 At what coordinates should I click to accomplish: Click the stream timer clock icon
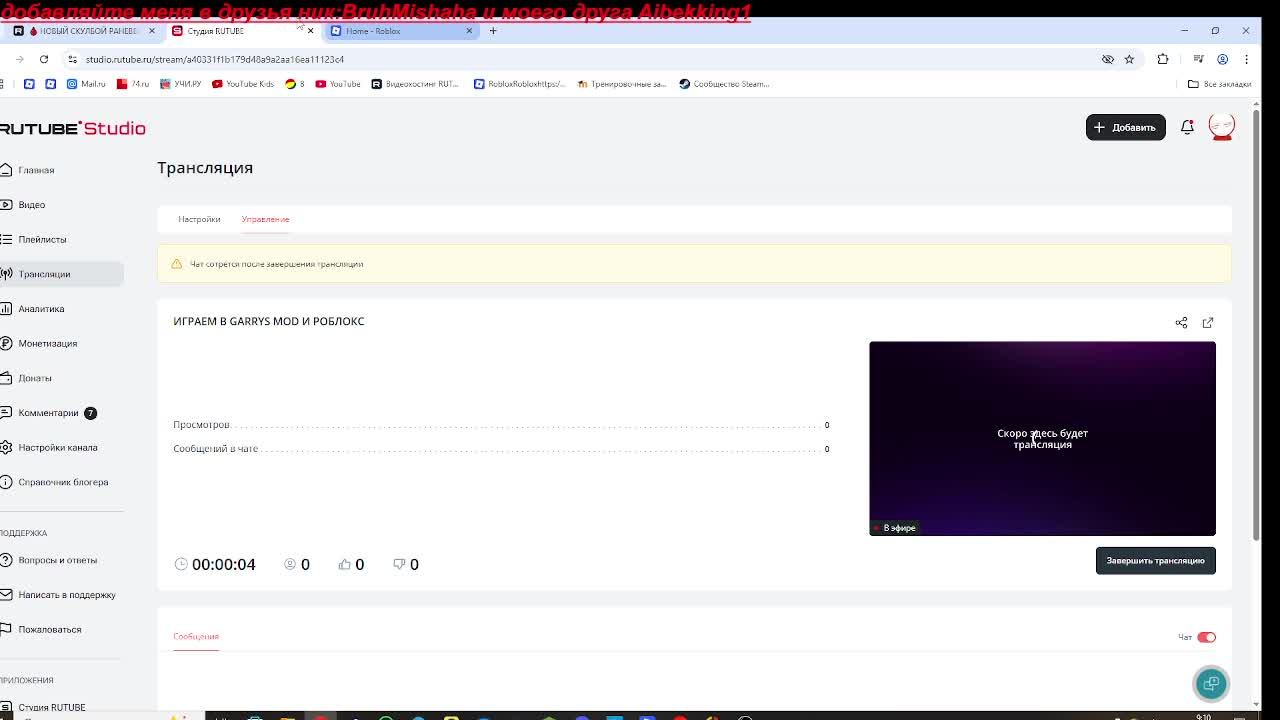[x=181, y=564]
